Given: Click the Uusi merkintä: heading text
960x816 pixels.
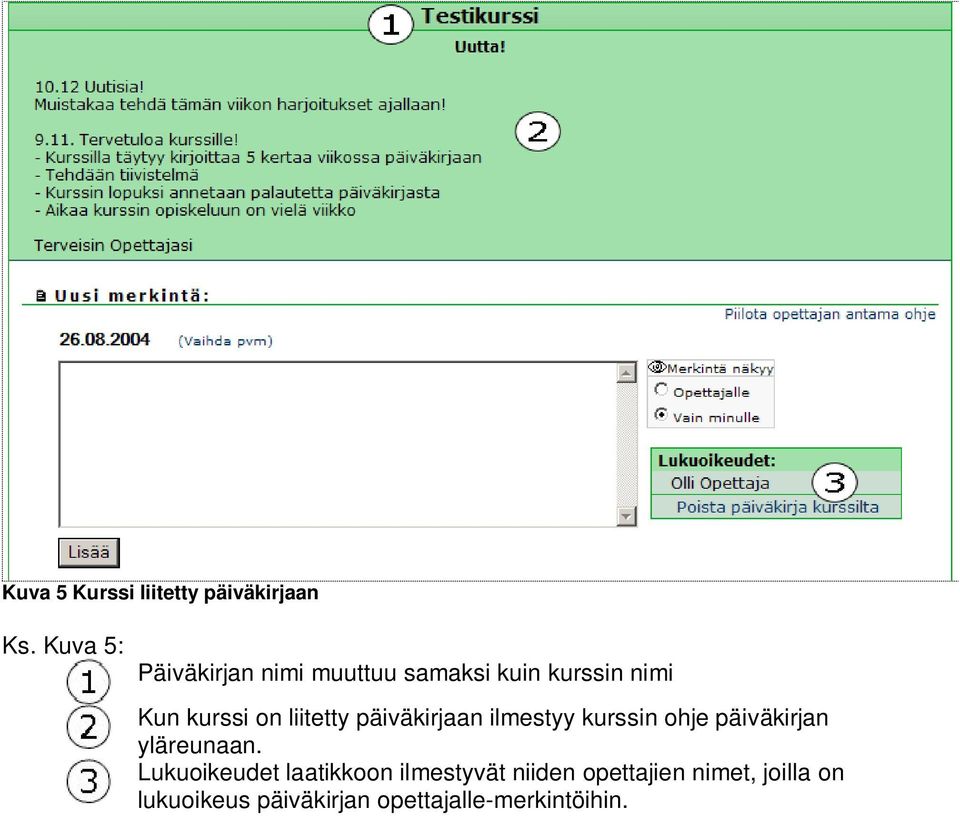Looking at the screenshot, I should [132, 296].
